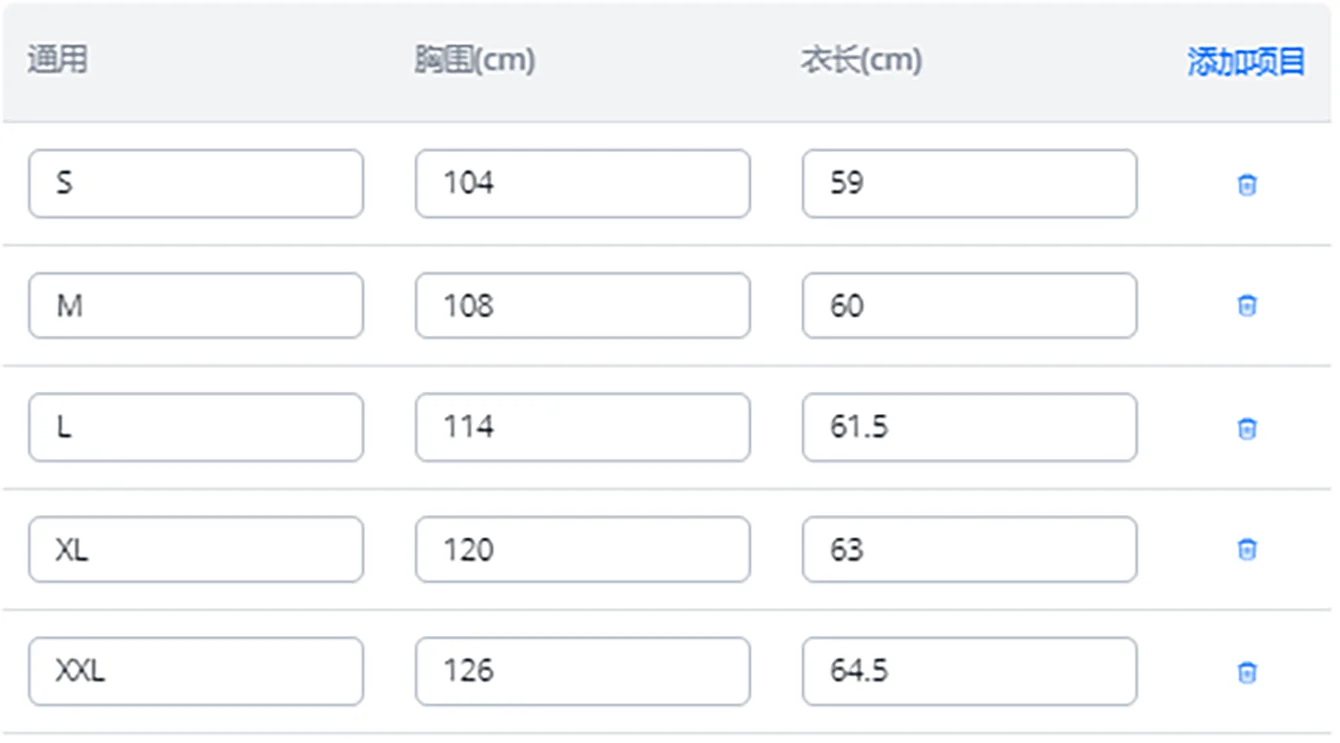1340x743 pixels.
Task: Edit length field with value 61.5
Action: 969,428
